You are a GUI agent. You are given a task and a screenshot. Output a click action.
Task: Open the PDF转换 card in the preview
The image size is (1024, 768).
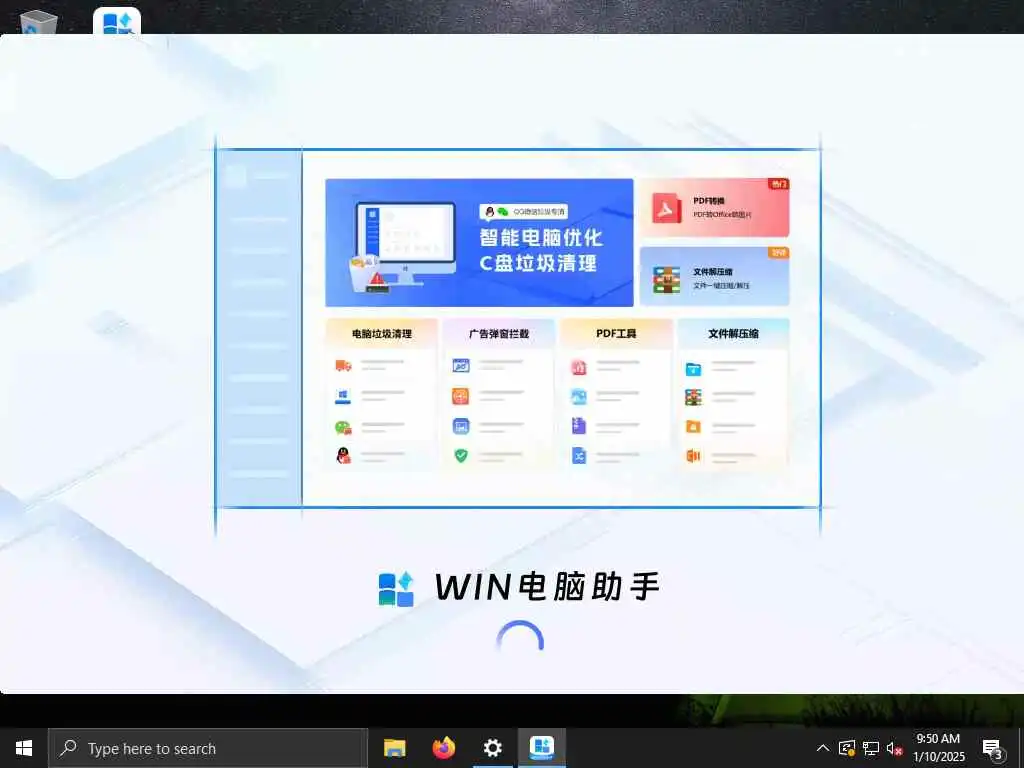(714, 208)
